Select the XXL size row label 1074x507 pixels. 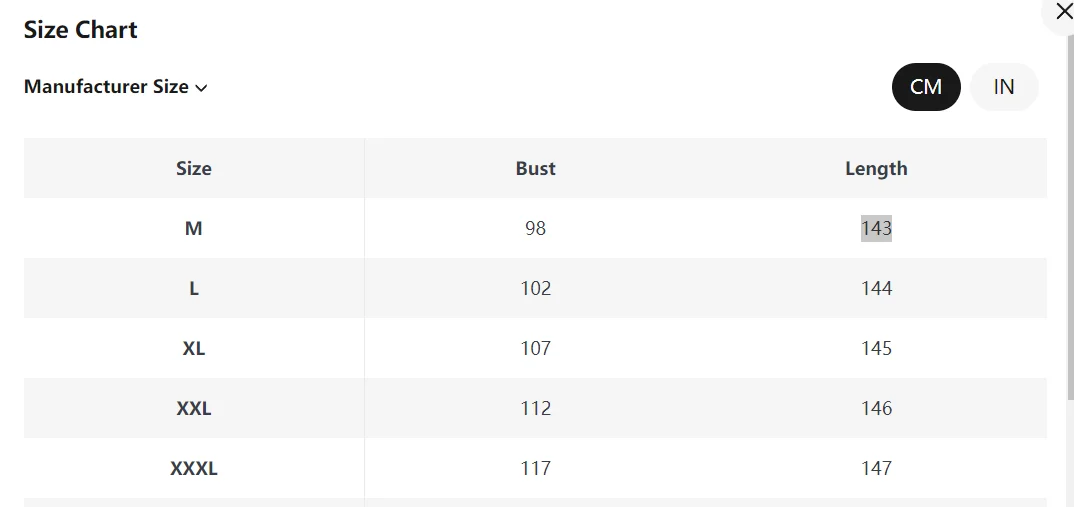(x=194, y=408)
